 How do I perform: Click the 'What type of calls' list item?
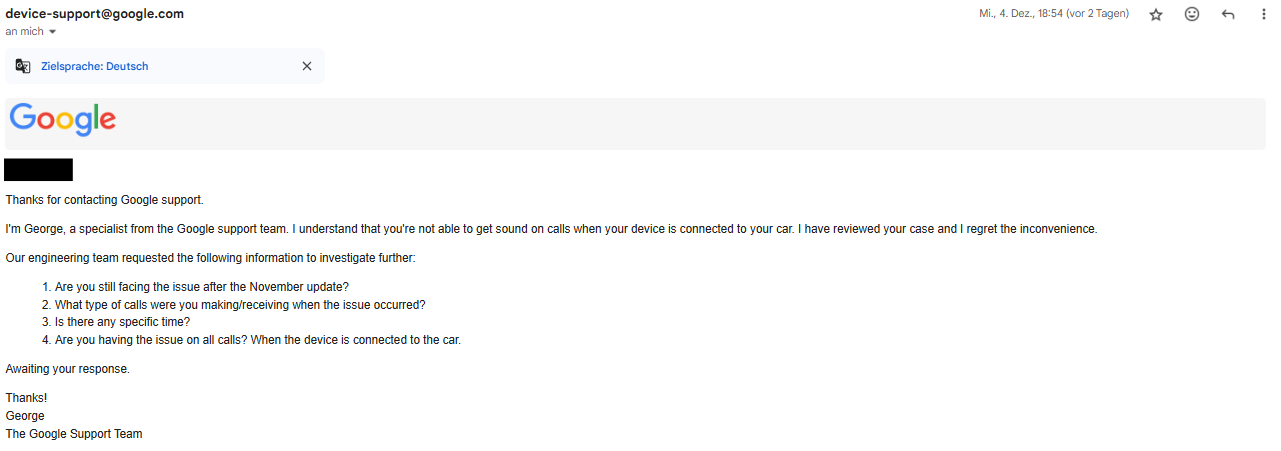tap(240, 304)
